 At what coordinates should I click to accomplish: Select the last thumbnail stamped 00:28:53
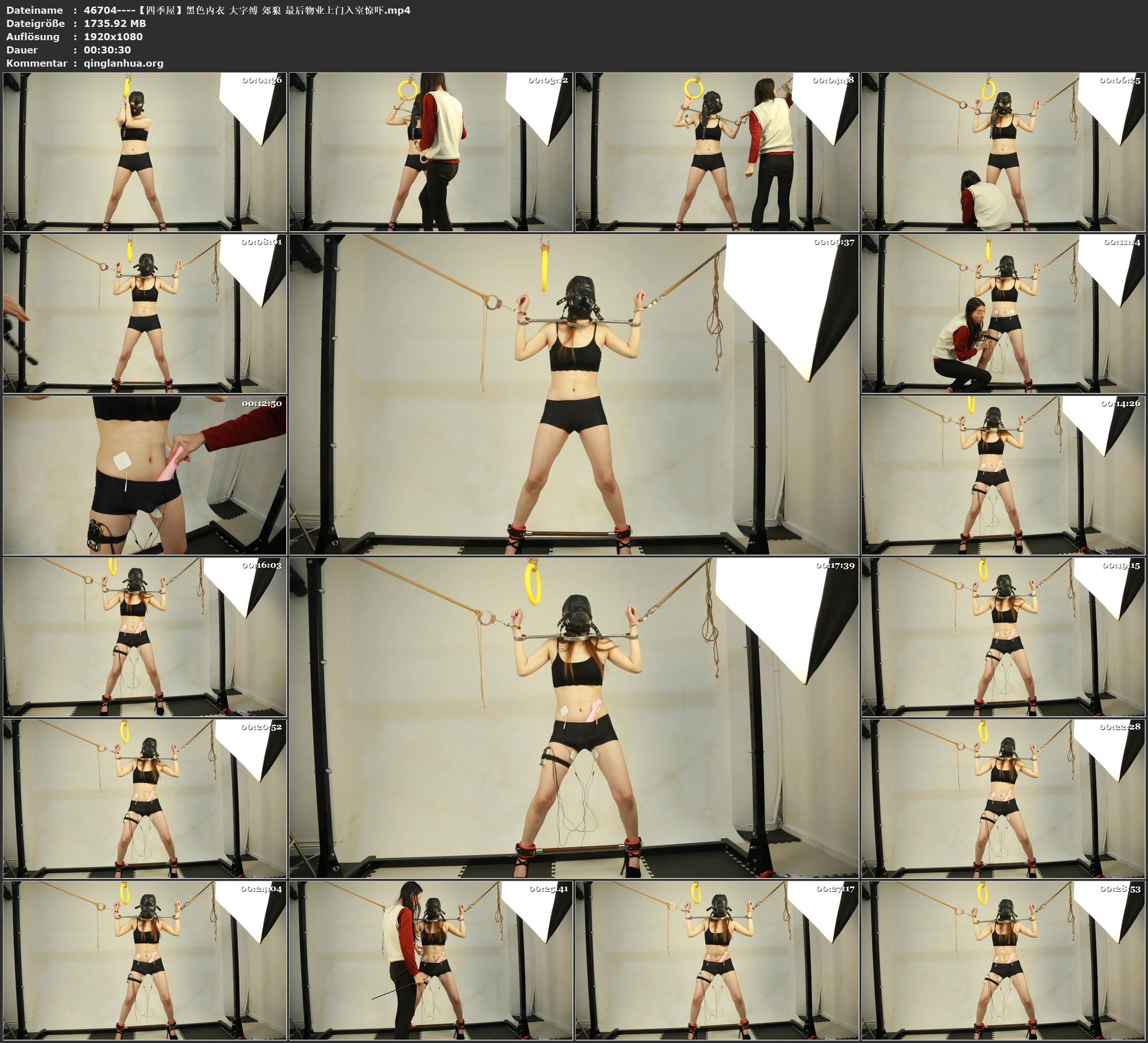pos(1003,960)
